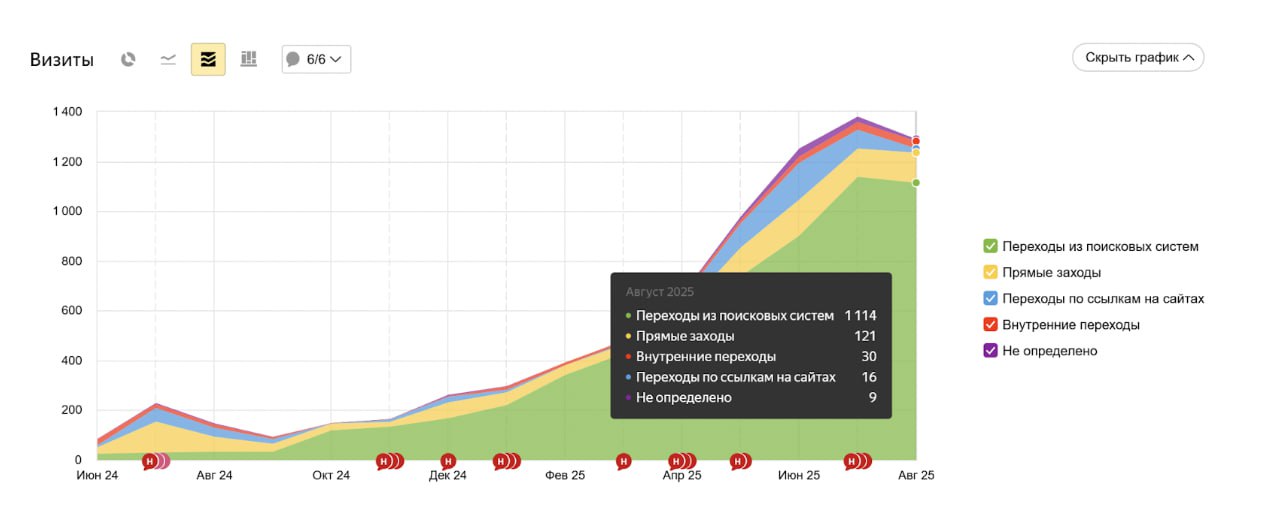Switch to stacked column chart icon

click(249, 59)
